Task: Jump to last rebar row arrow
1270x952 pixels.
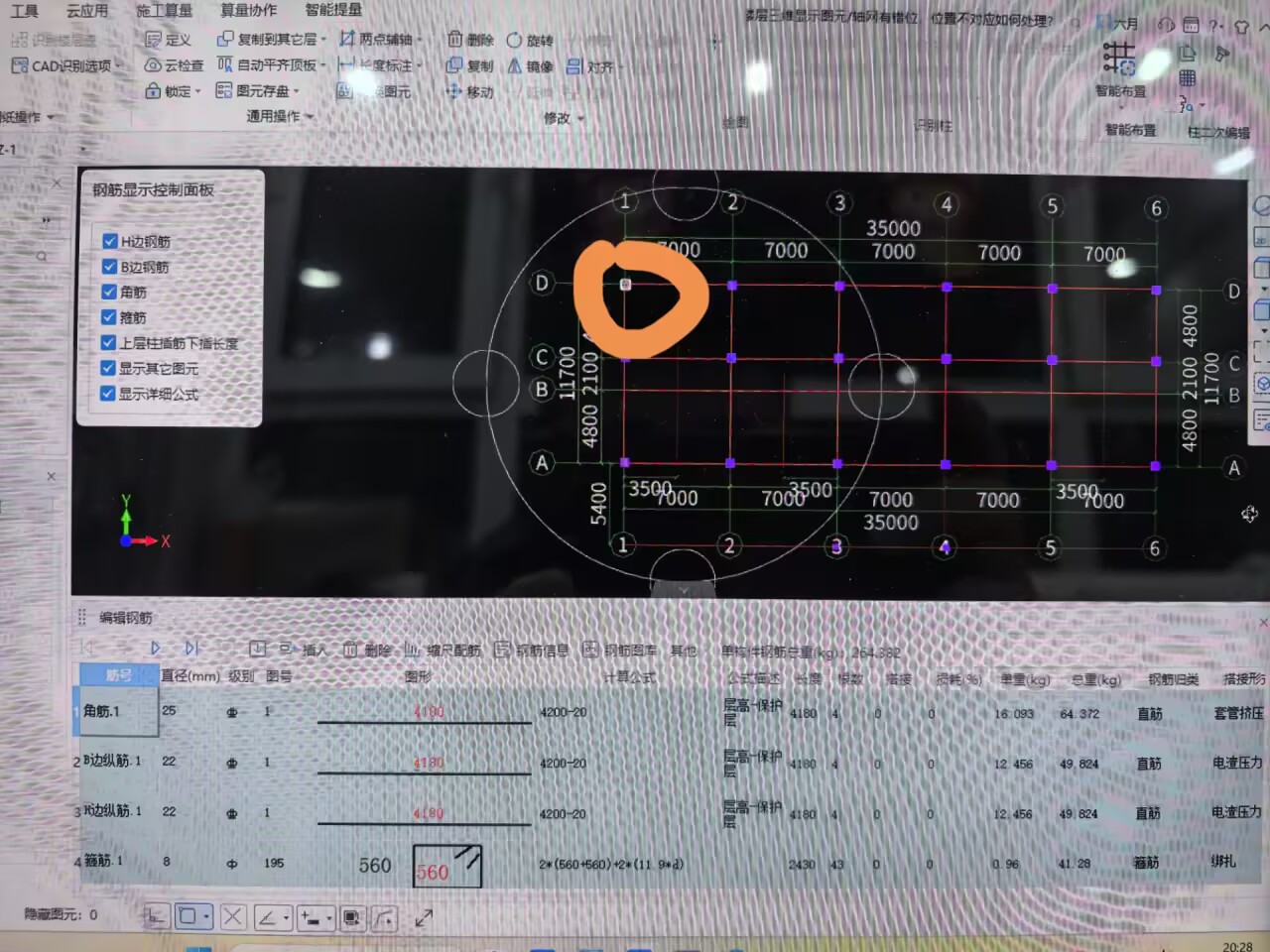Action: (191, 648)
